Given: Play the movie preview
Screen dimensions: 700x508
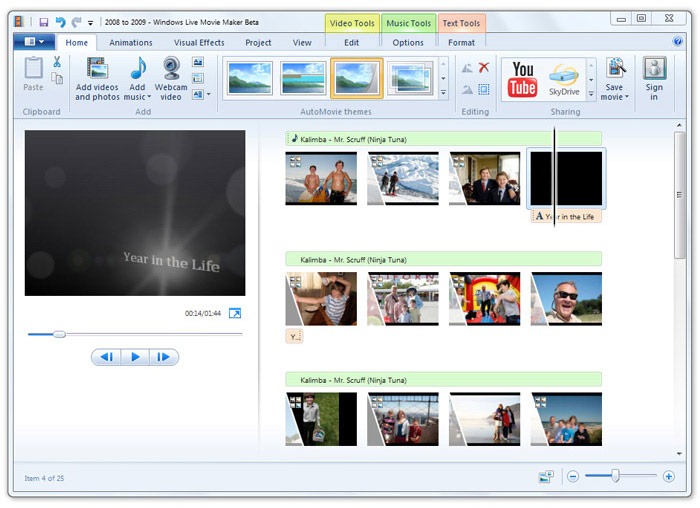Looking at the screenshot, I should point(135,357).
